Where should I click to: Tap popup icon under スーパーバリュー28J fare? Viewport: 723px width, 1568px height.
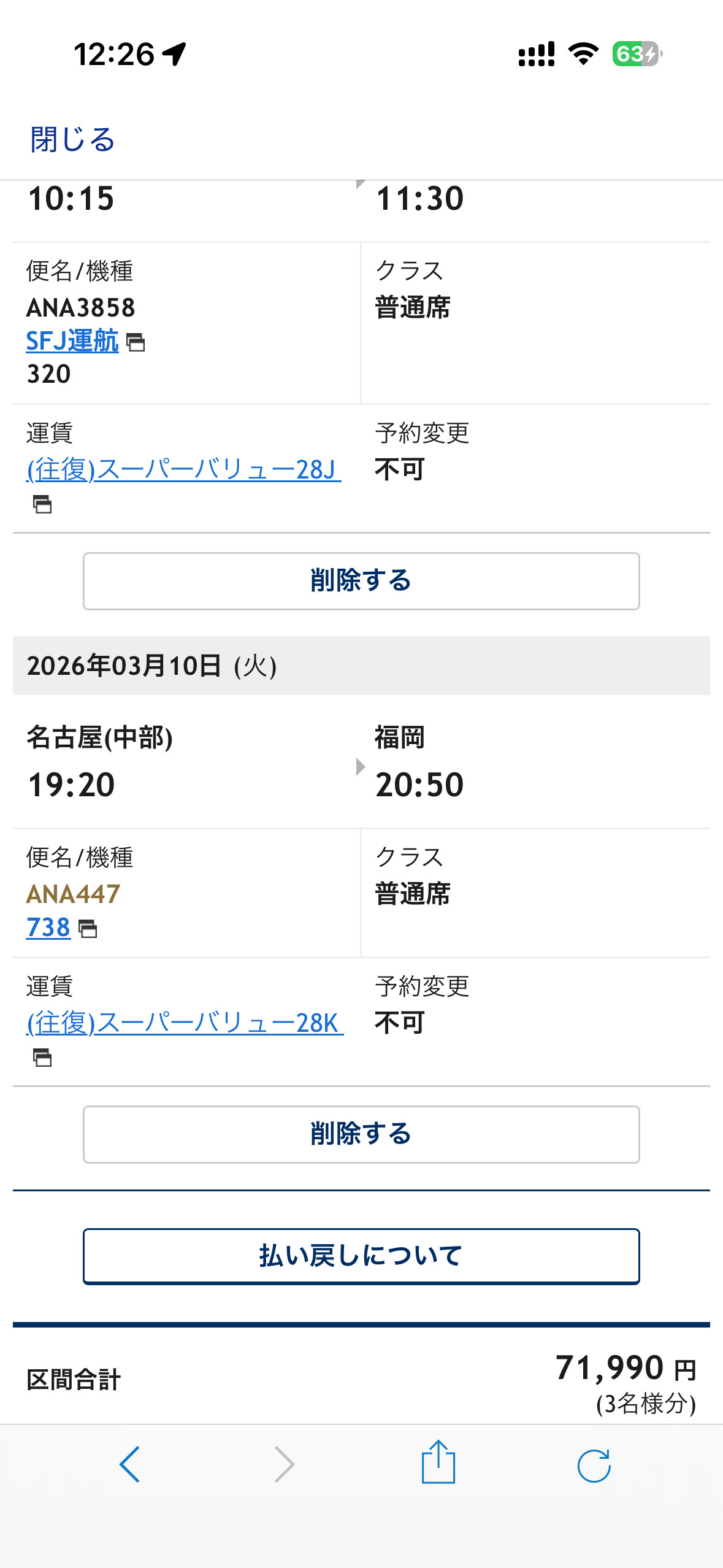click(42, 504)
